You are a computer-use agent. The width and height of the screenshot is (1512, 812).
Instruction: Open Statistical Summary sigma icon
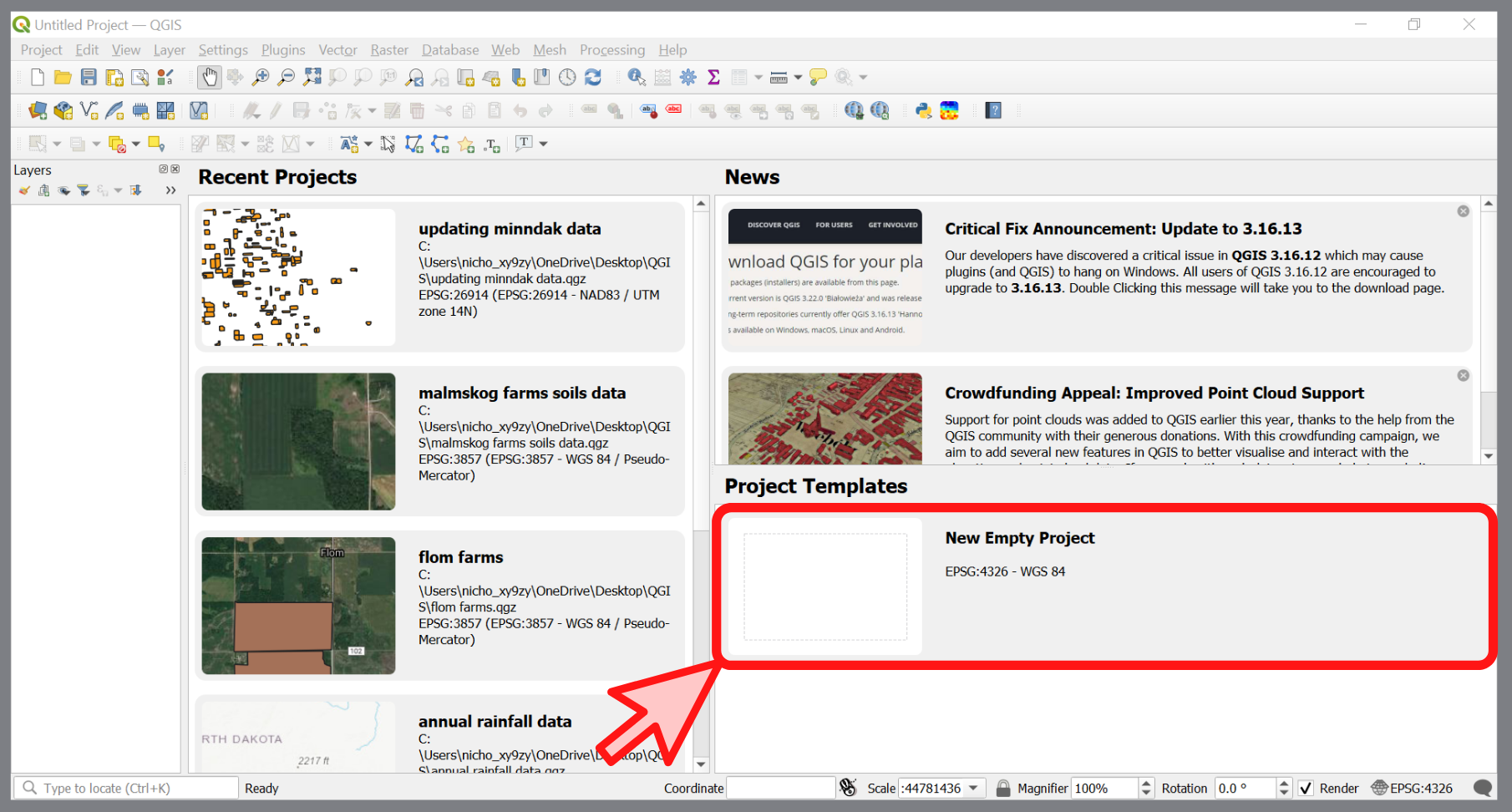713,78
